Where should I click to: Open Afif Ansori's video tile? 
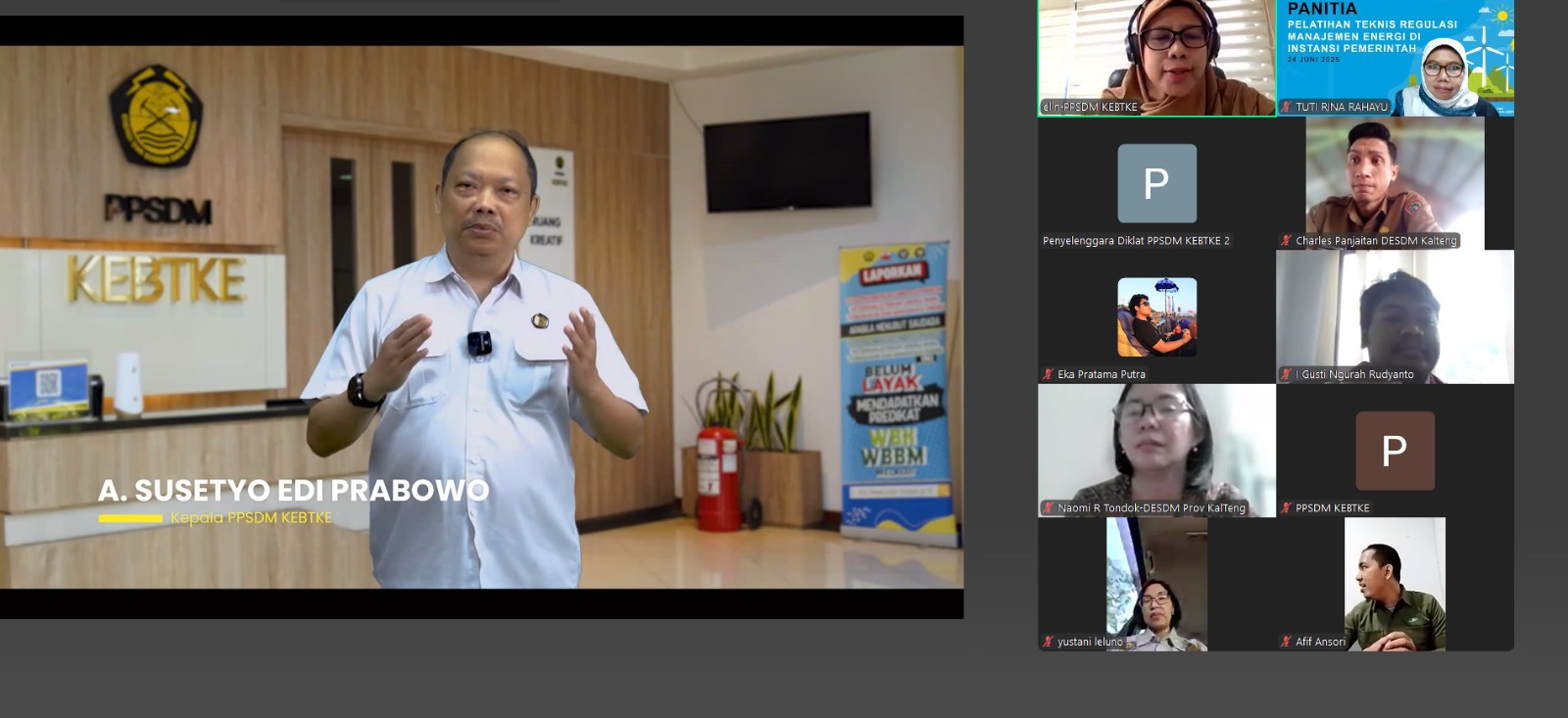pos(1396,584)
